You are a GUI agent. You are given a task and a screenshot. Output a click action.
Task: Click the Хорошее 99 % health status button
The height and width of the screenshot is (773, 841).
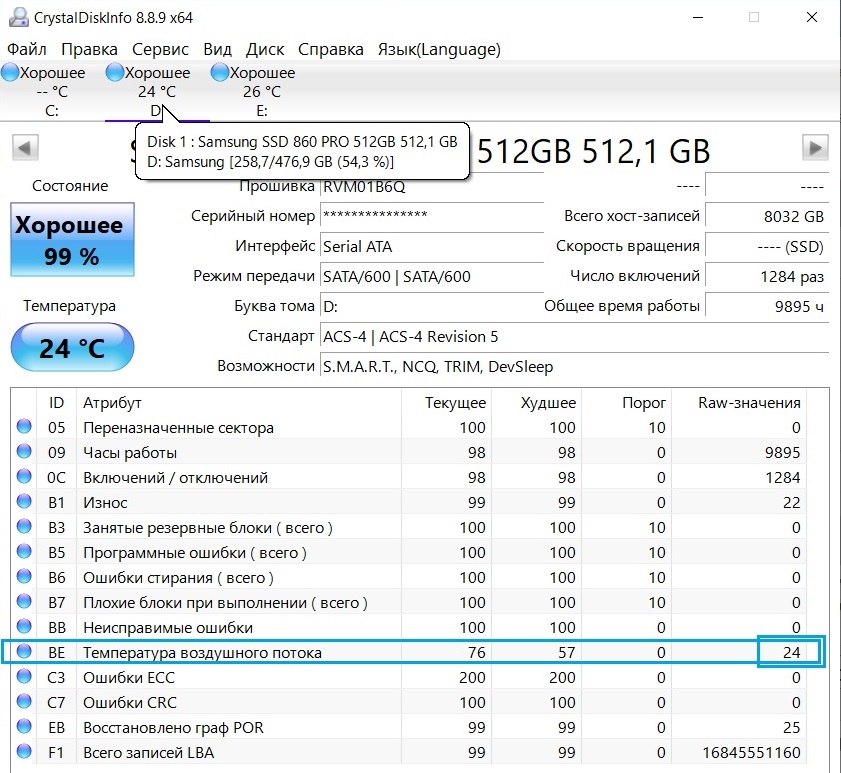coord(70,240)
